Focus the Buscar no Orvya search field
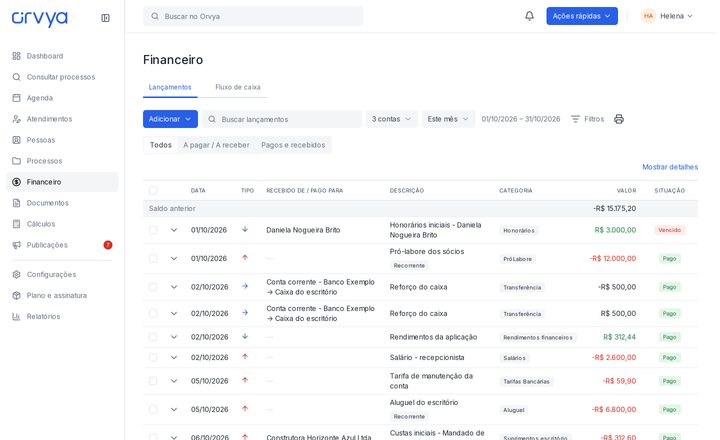 253,16
